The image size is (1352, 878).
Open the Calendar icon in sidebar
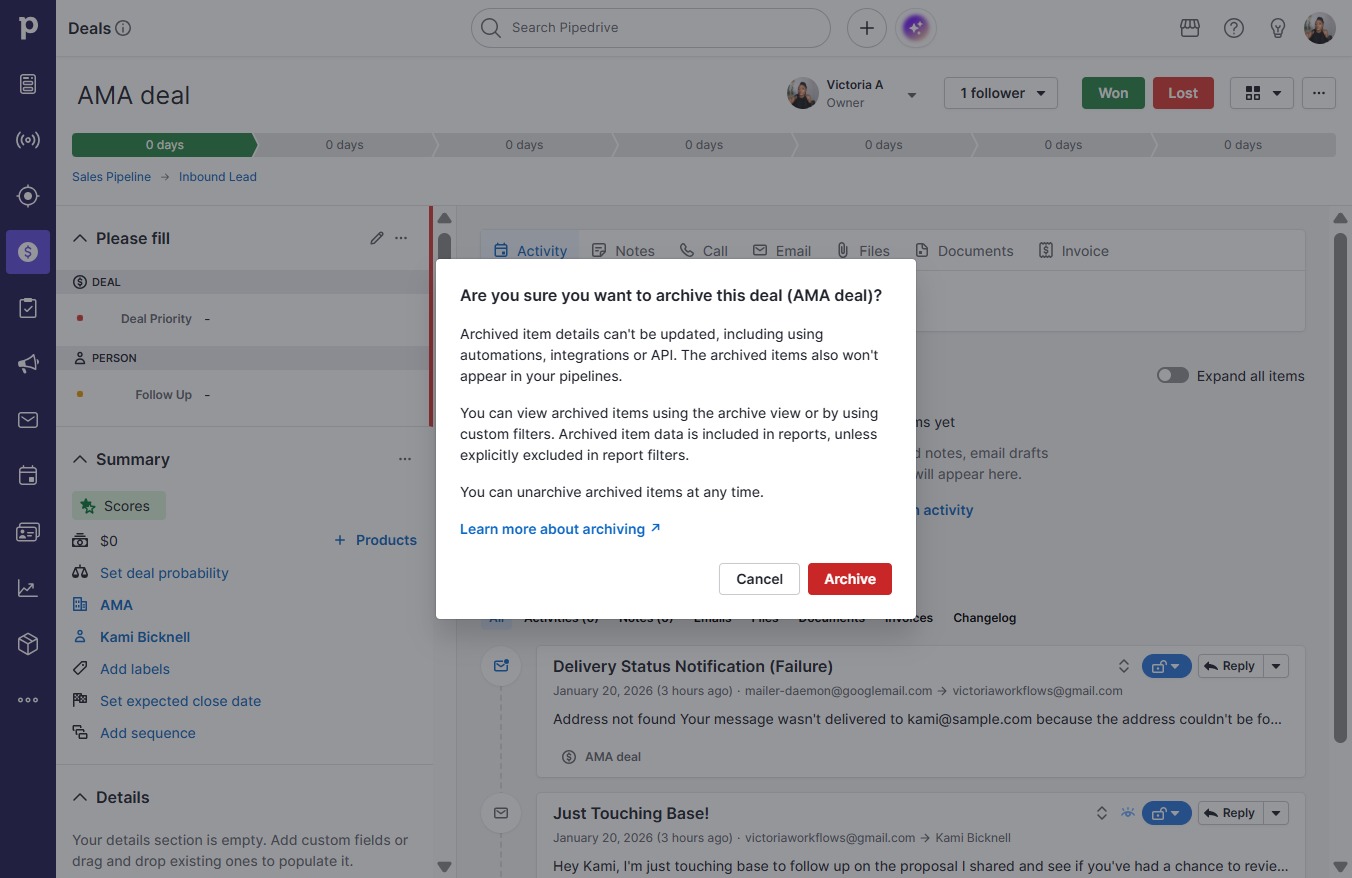(28, 476)
